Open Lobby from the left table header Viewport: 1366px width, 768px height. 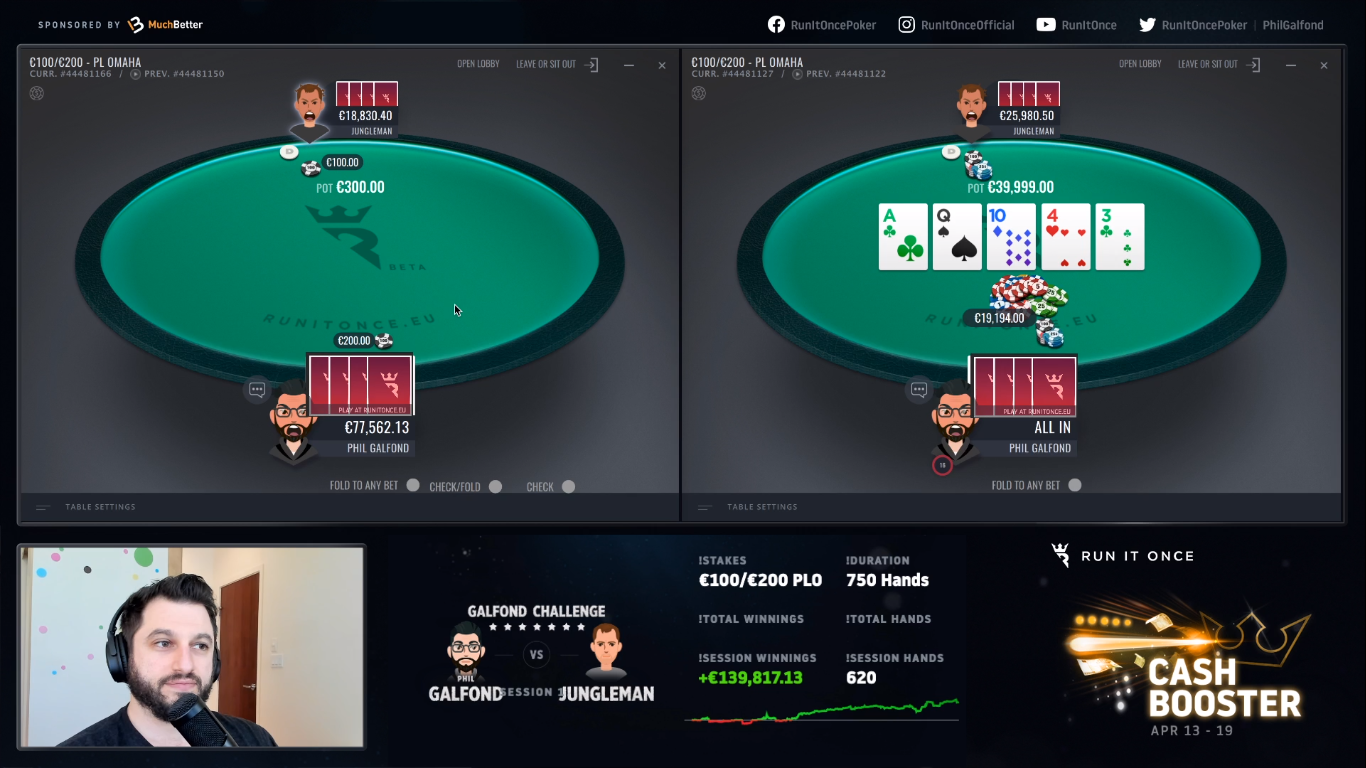(478, 64)
